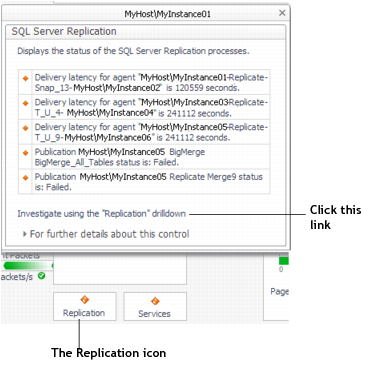The width and height of the screenshot is (380, 368).
Task: Click the orange diamond for T_U_4 latency row
Action: (x=25, y=103)
